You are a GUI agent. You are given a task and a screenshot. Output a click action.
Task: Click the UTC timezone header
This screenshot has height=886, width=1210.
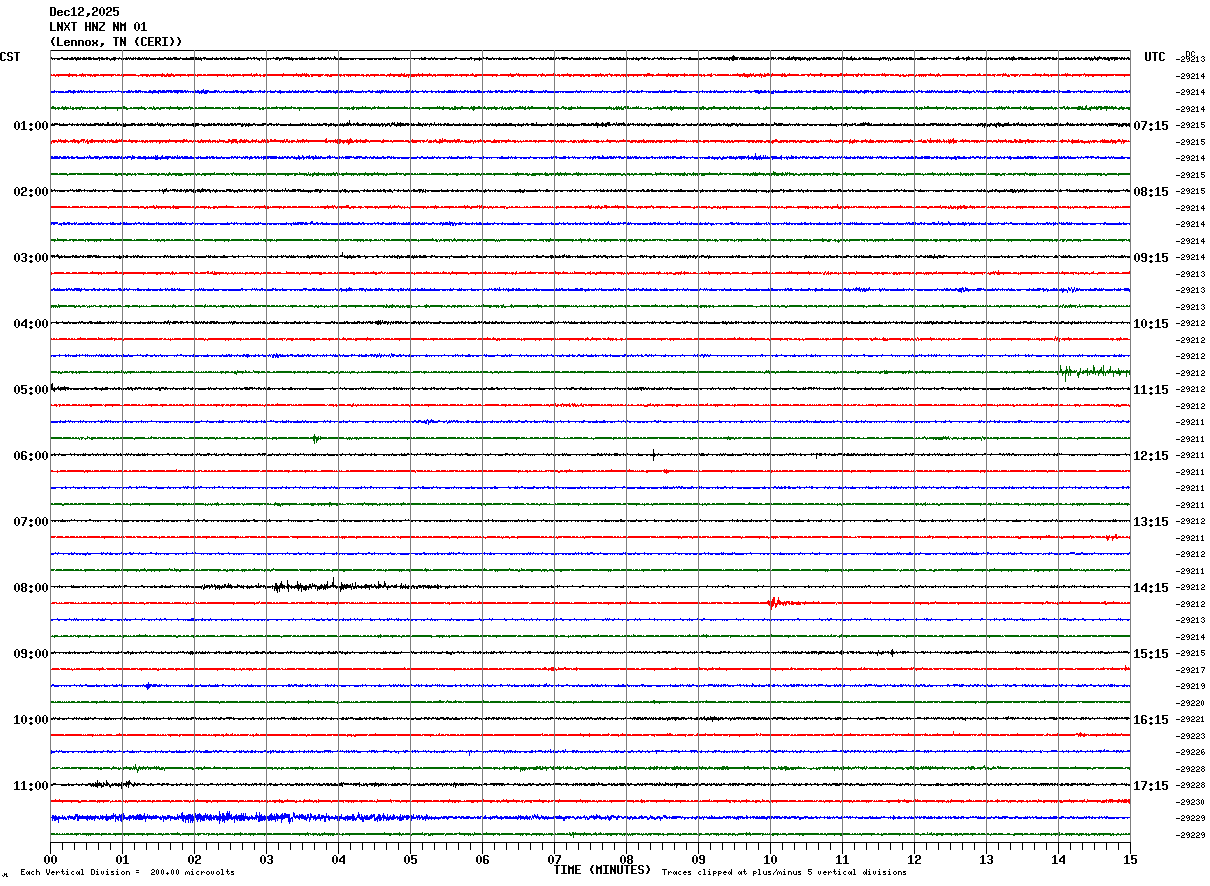[x=1155, y=57]
